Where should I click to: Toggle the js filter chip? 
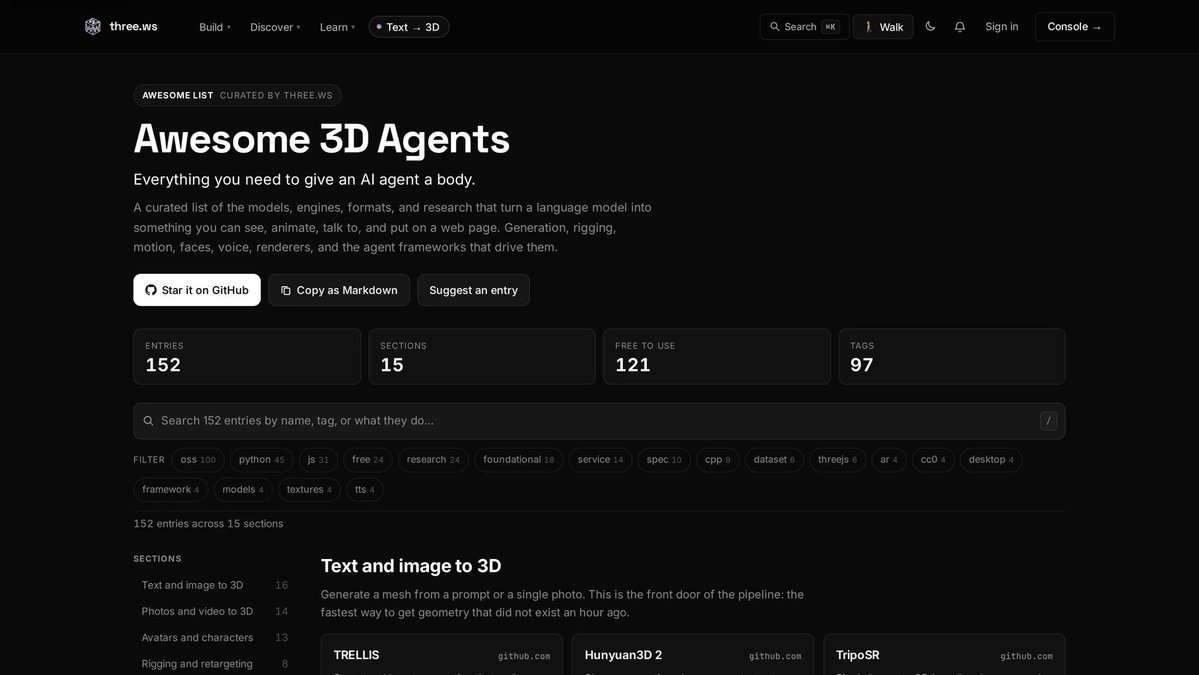(x=318, y=459)
